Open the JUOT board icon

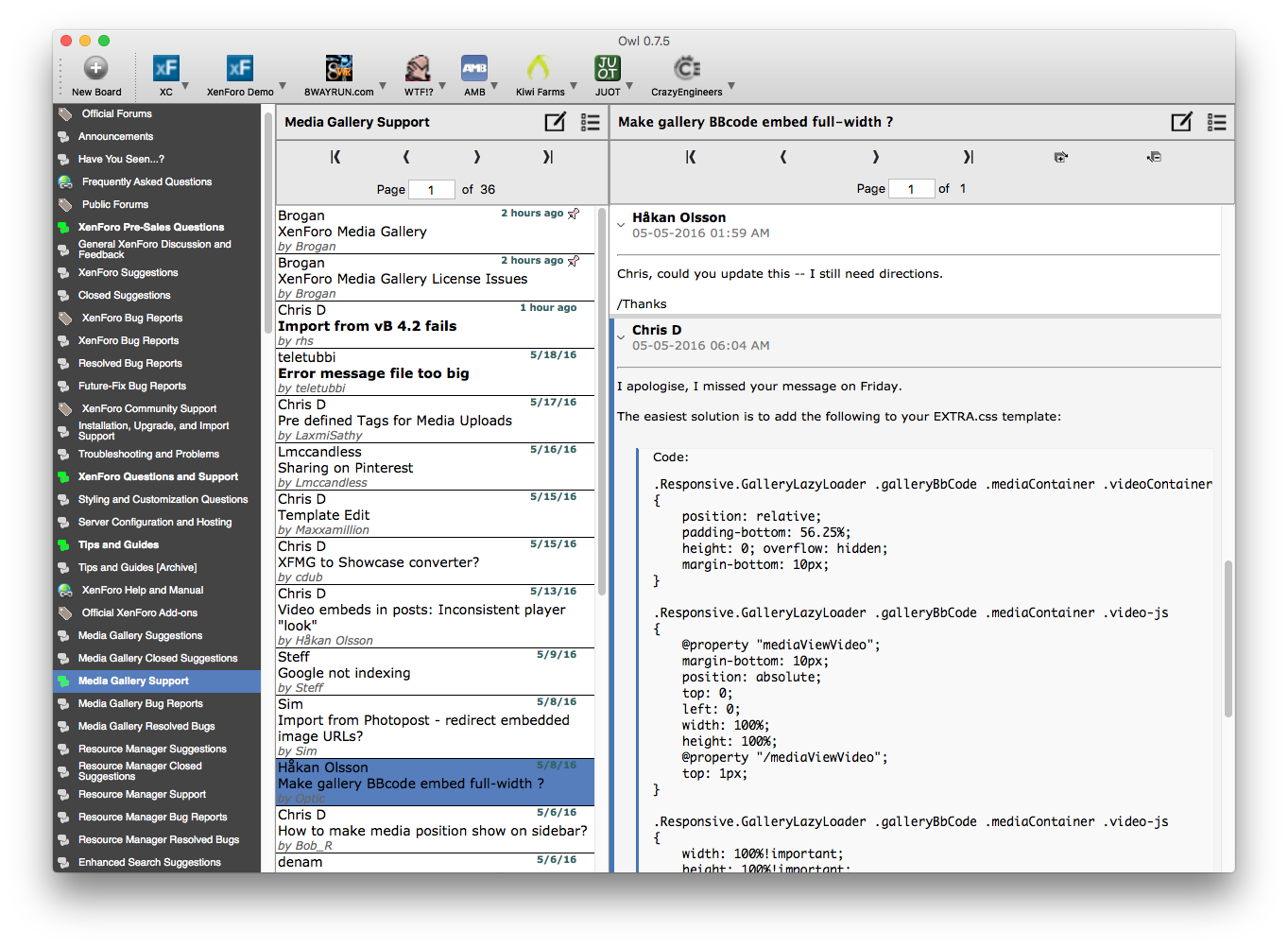(608, 68)
